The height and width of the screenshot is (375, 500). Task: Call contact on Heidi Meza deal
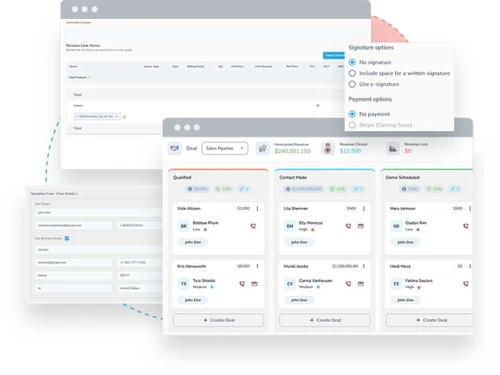click(466, 284)
